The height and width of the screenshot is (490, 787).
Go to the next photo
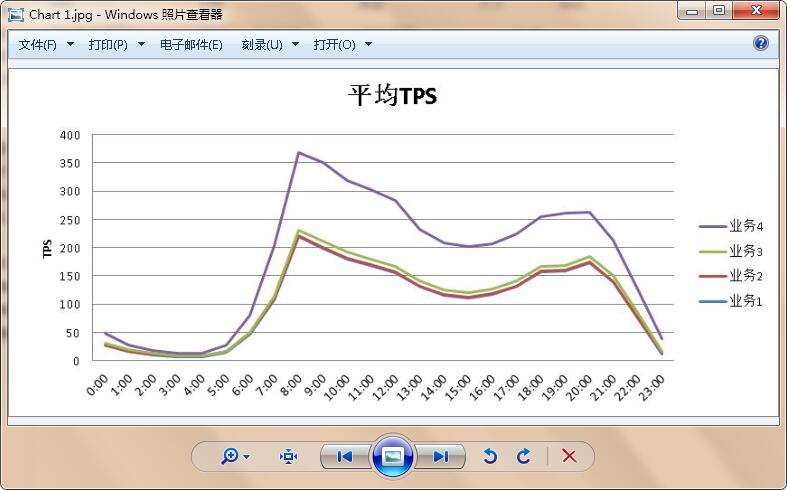point(441,456)
